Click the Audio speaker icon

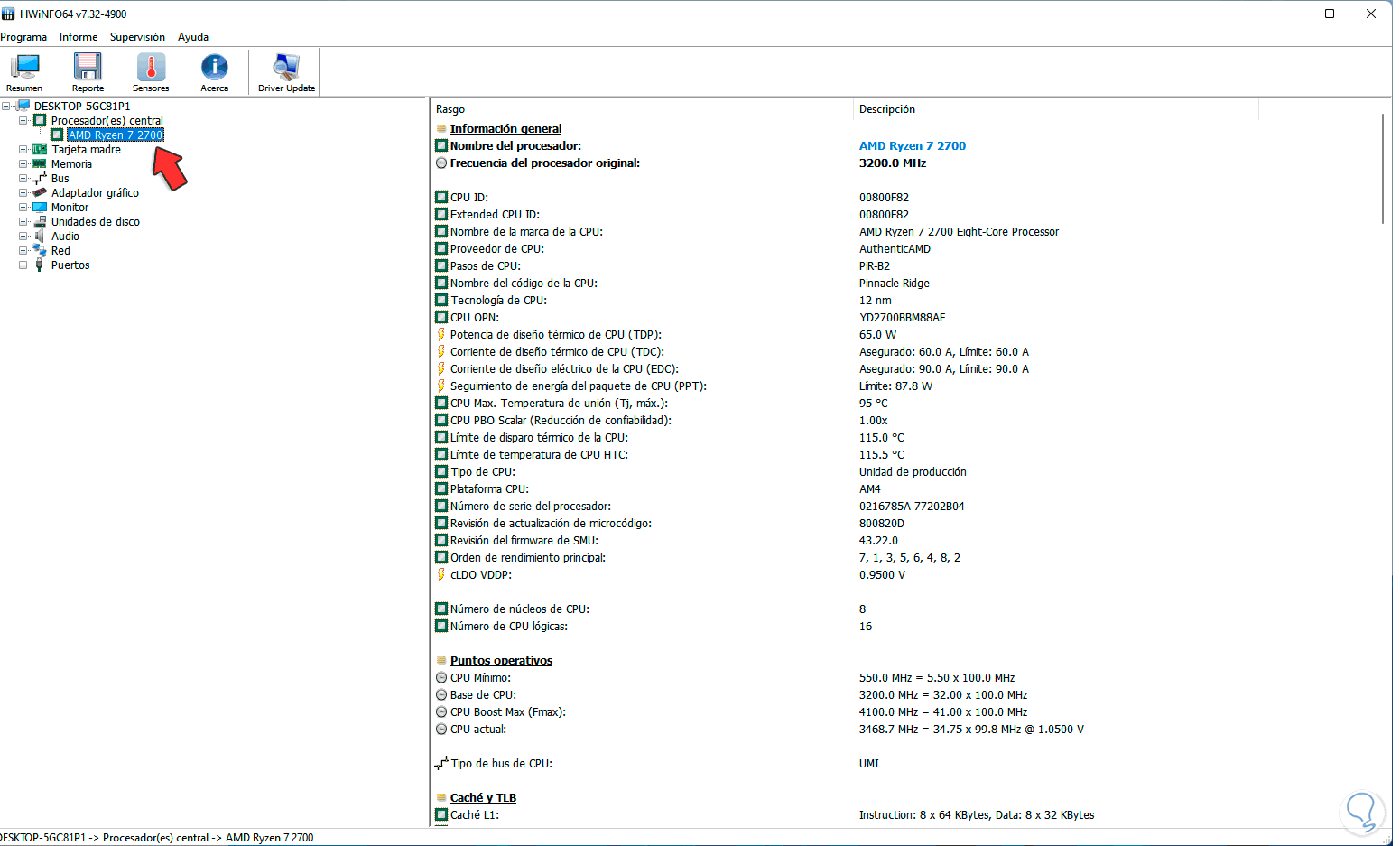click(40, 236)
